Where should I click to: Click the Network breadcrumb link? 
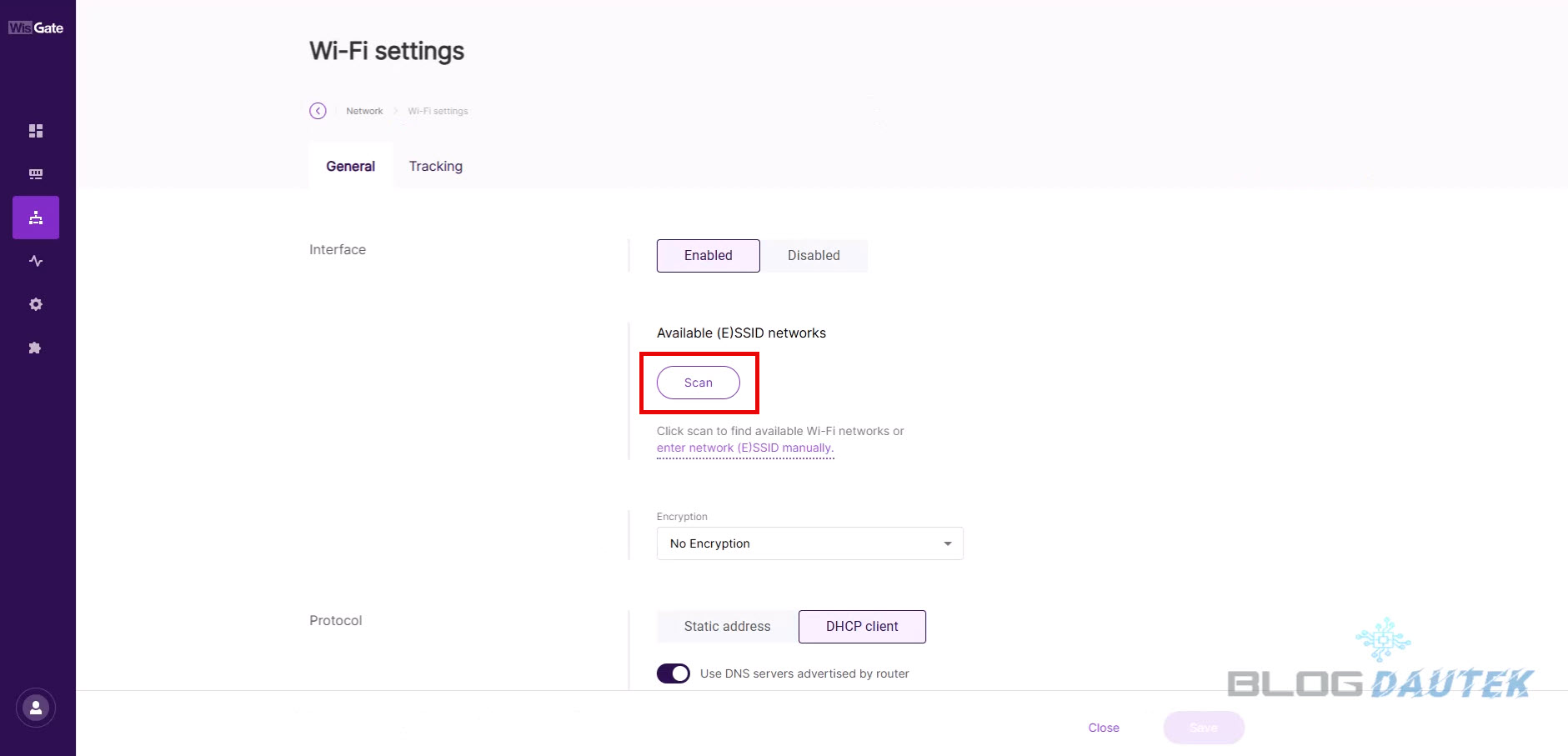pyautogui.click(x=364, y=111)
